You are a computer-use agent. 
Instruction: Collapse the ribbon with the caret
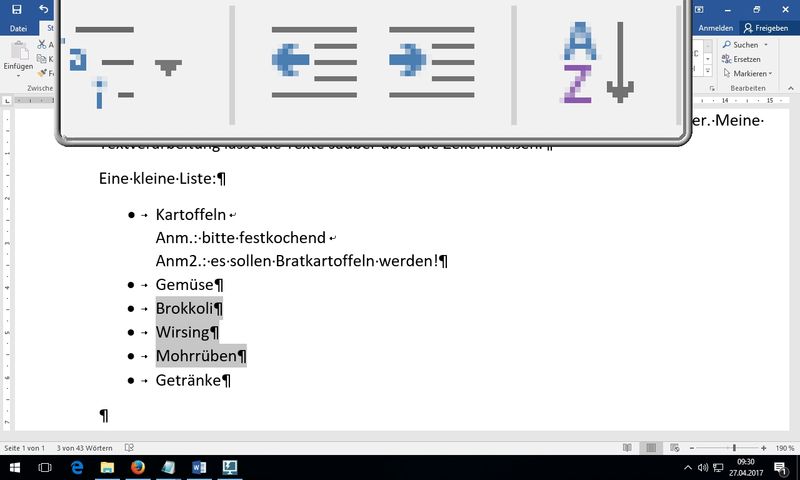[791, 88]
